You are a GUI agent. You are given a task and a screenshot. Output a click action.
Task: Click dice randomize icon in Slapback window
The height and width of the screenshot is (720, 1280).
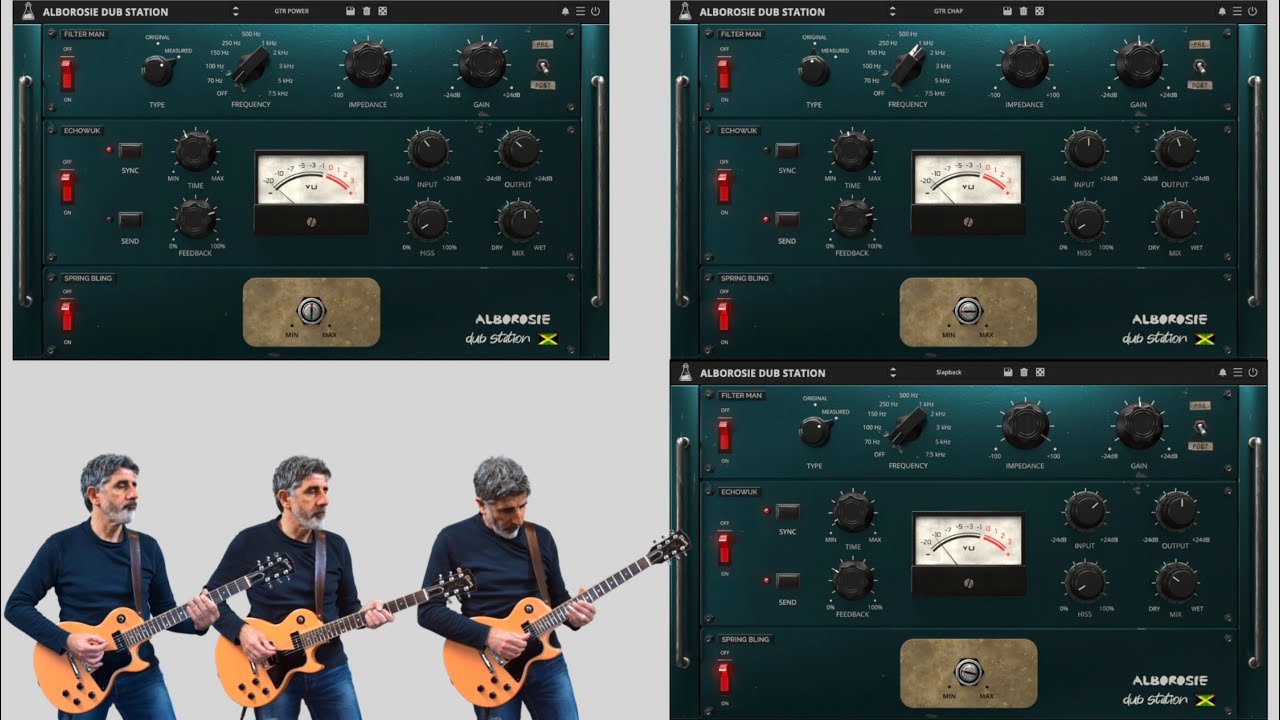1040,372
